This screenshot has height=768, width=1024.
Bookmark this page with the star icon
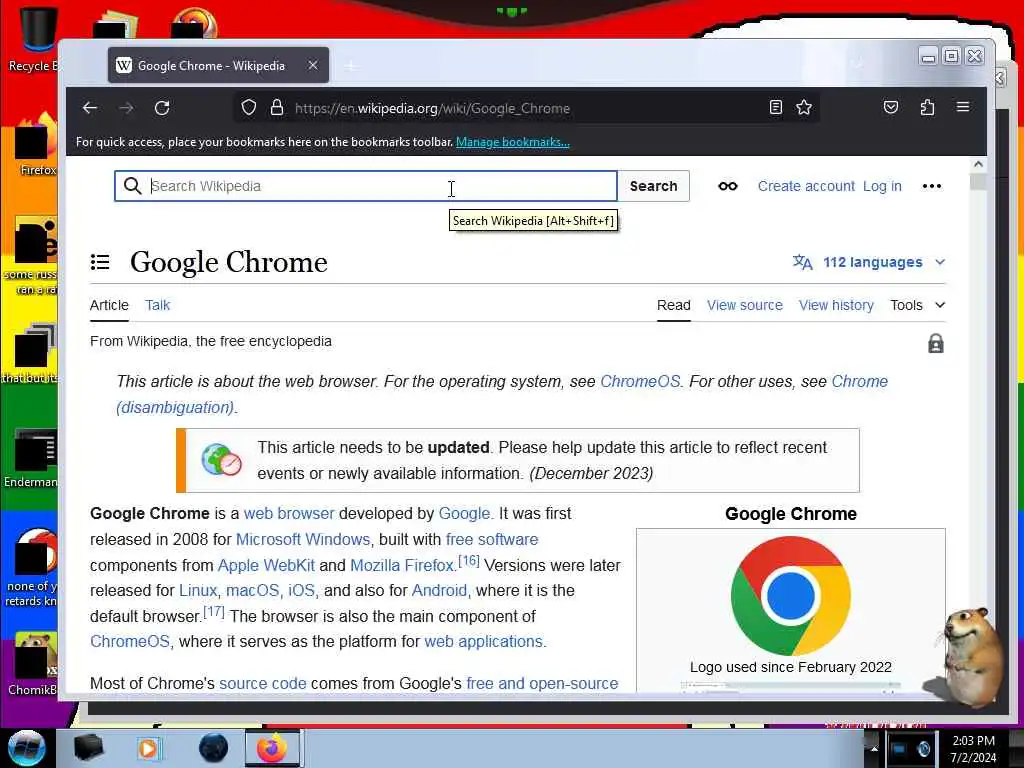coord(804,107)
